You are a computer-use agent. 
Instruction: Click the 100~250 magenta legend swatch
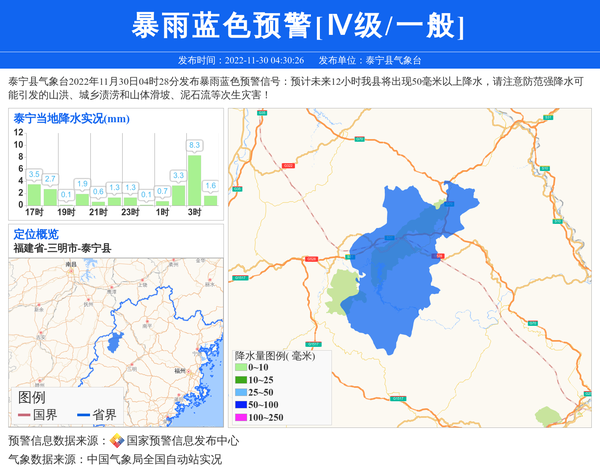pyautogui.click(x=240, y=417)
